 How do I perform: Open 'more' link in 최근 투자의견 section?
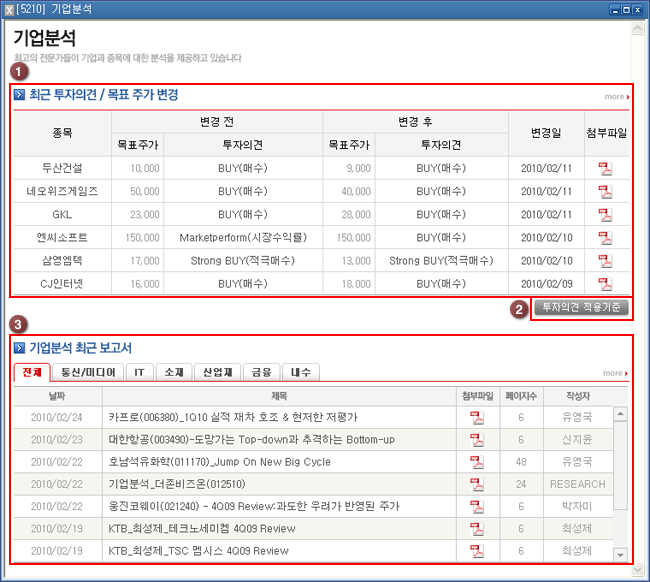[x=616, y=97]
